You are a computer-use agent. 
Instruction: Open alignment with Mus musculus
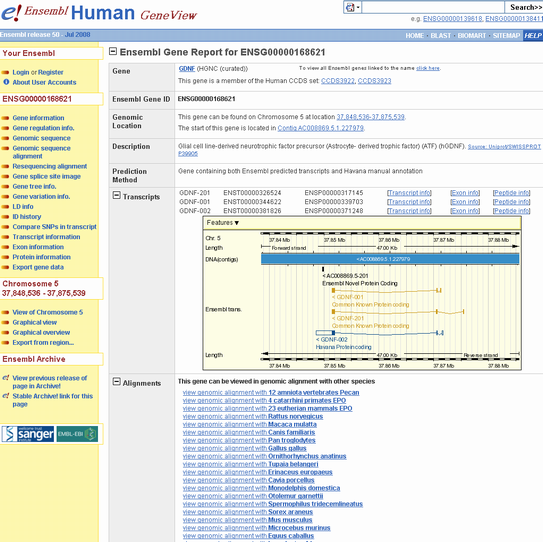pyautogui.click(x=247, y=520)
